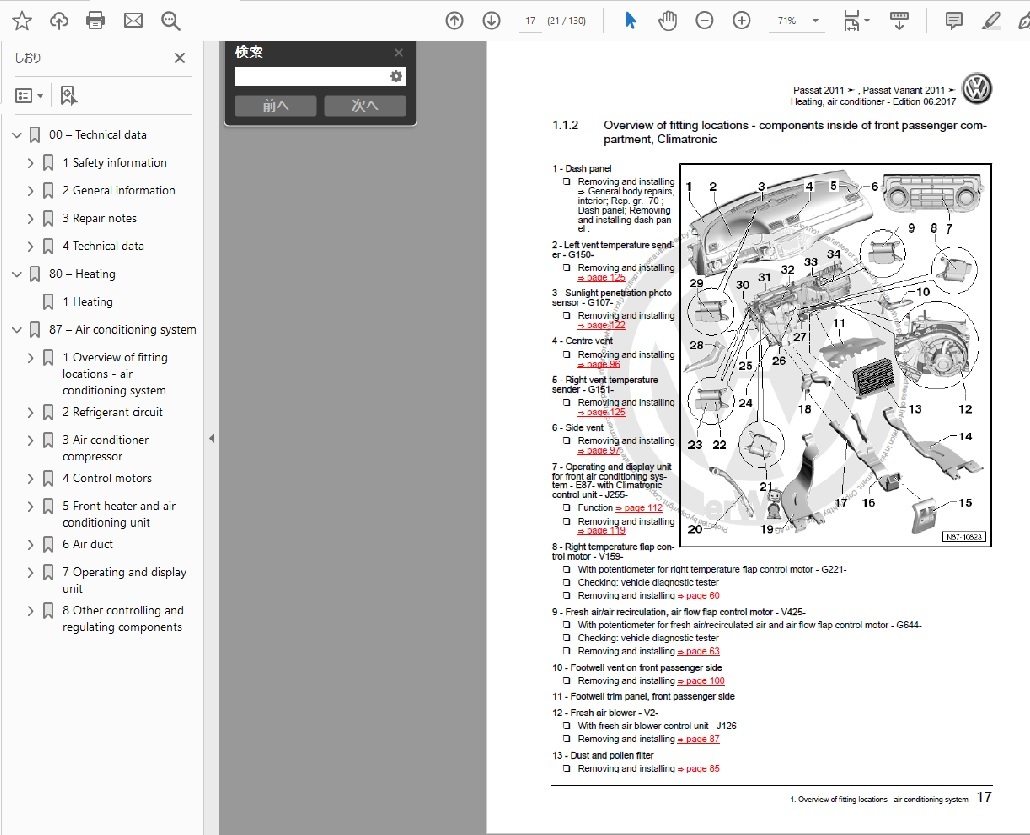Click the '前へ' previous search button
The width and height of the screenshot is (1030, 835).
coord(275,105)
